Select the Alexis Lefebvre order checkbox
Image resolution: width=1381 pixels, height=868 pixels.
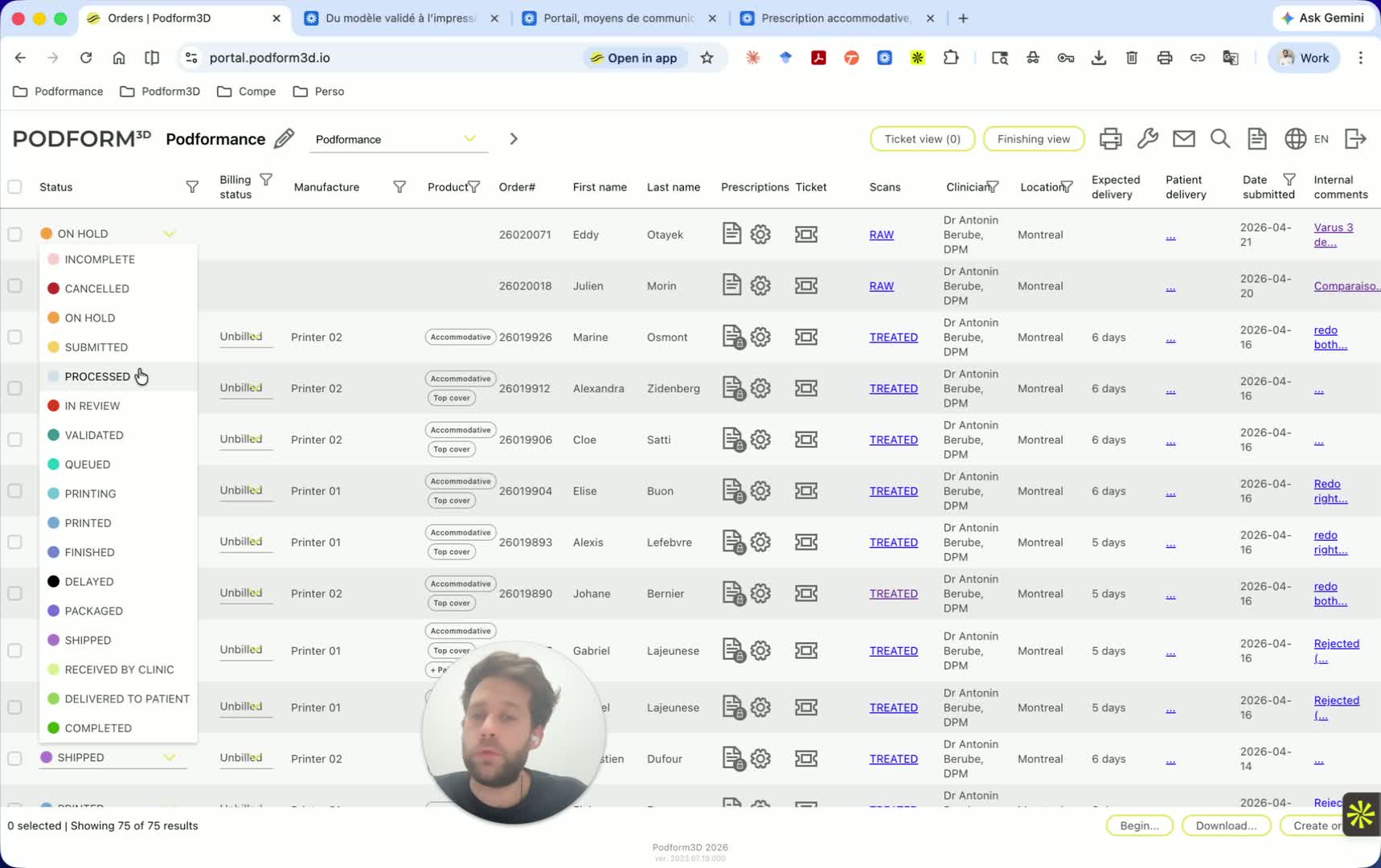[14, 542]
